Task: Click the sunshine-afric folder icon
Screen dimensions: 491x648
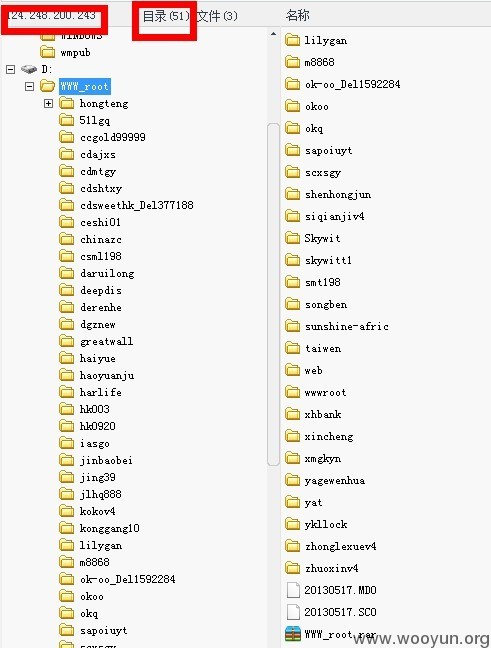Action: 293,326
